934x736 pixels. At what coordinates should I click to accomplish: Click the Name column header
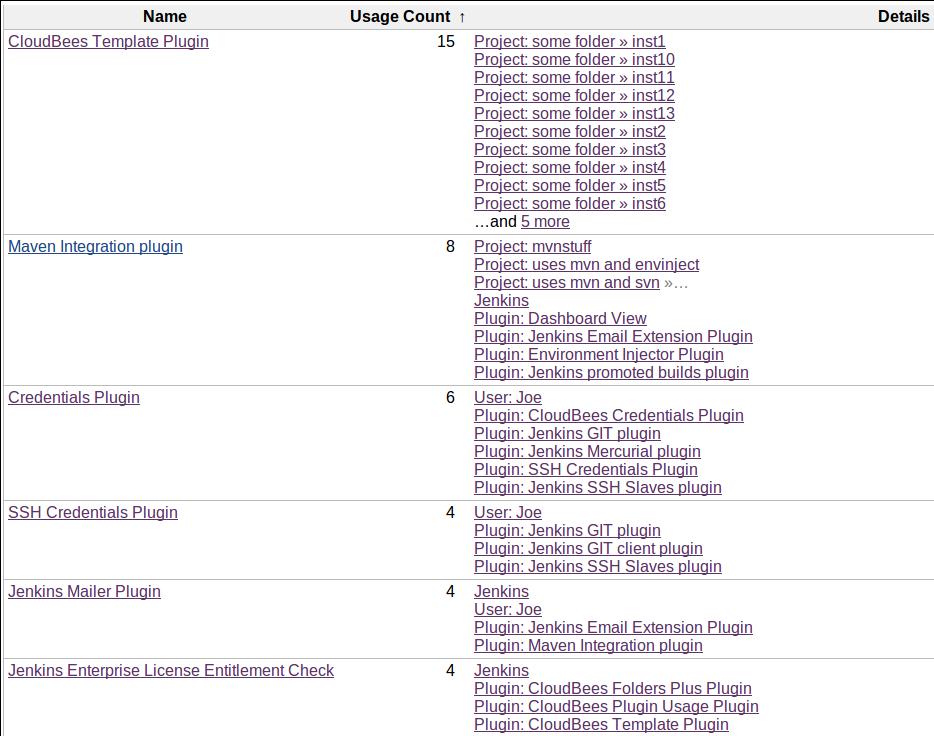tap(165, 16)
